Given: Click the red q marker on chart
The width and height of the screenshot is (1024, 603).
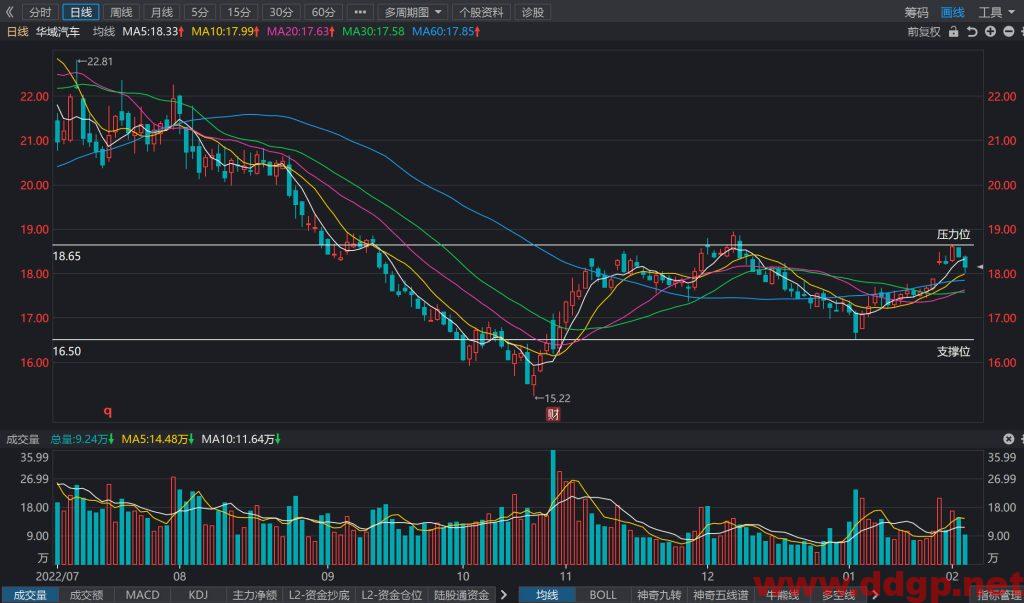Looking at the screenshot, I should point(108,412).
